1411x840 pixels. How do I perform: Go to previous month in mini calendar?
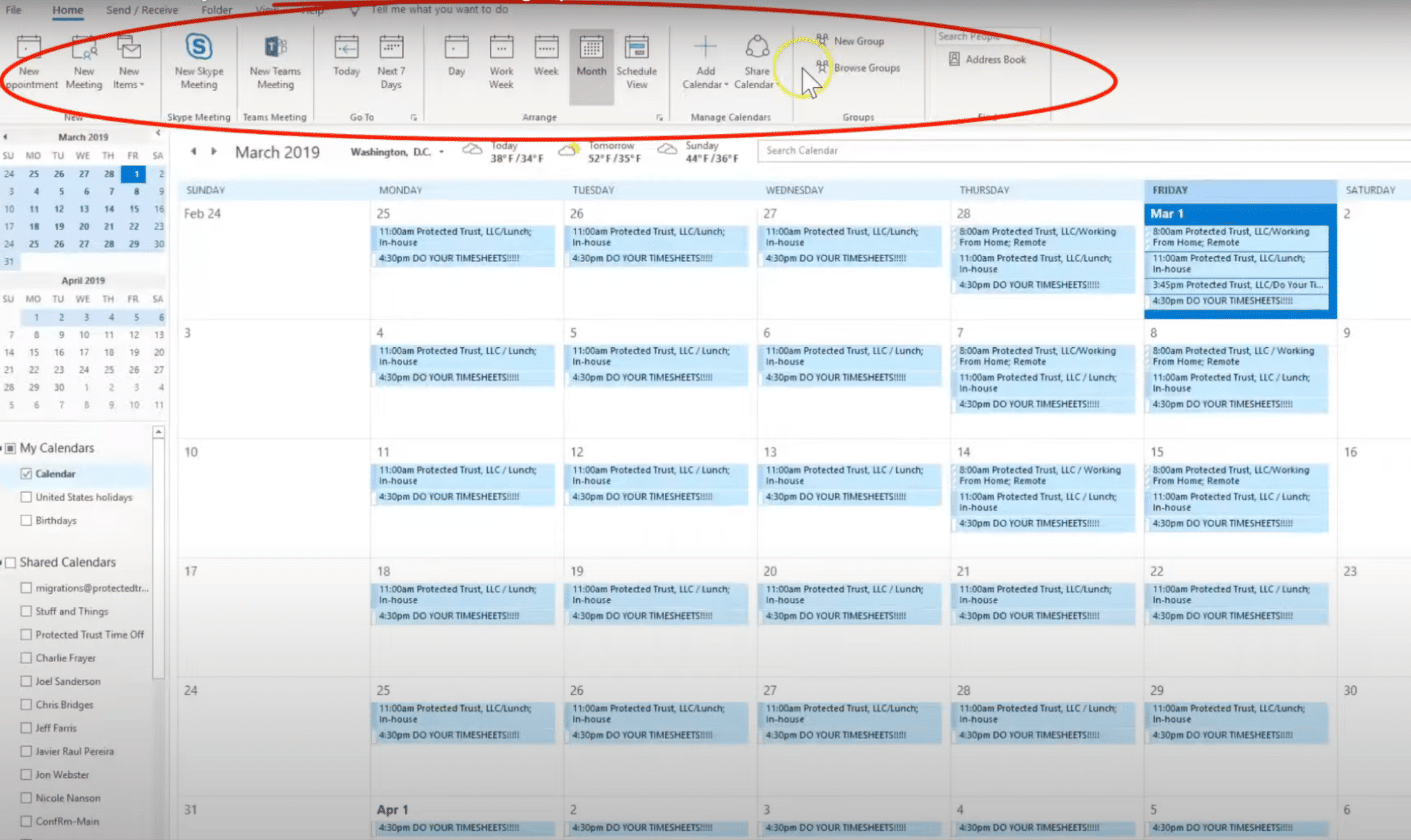coord(5,137)
